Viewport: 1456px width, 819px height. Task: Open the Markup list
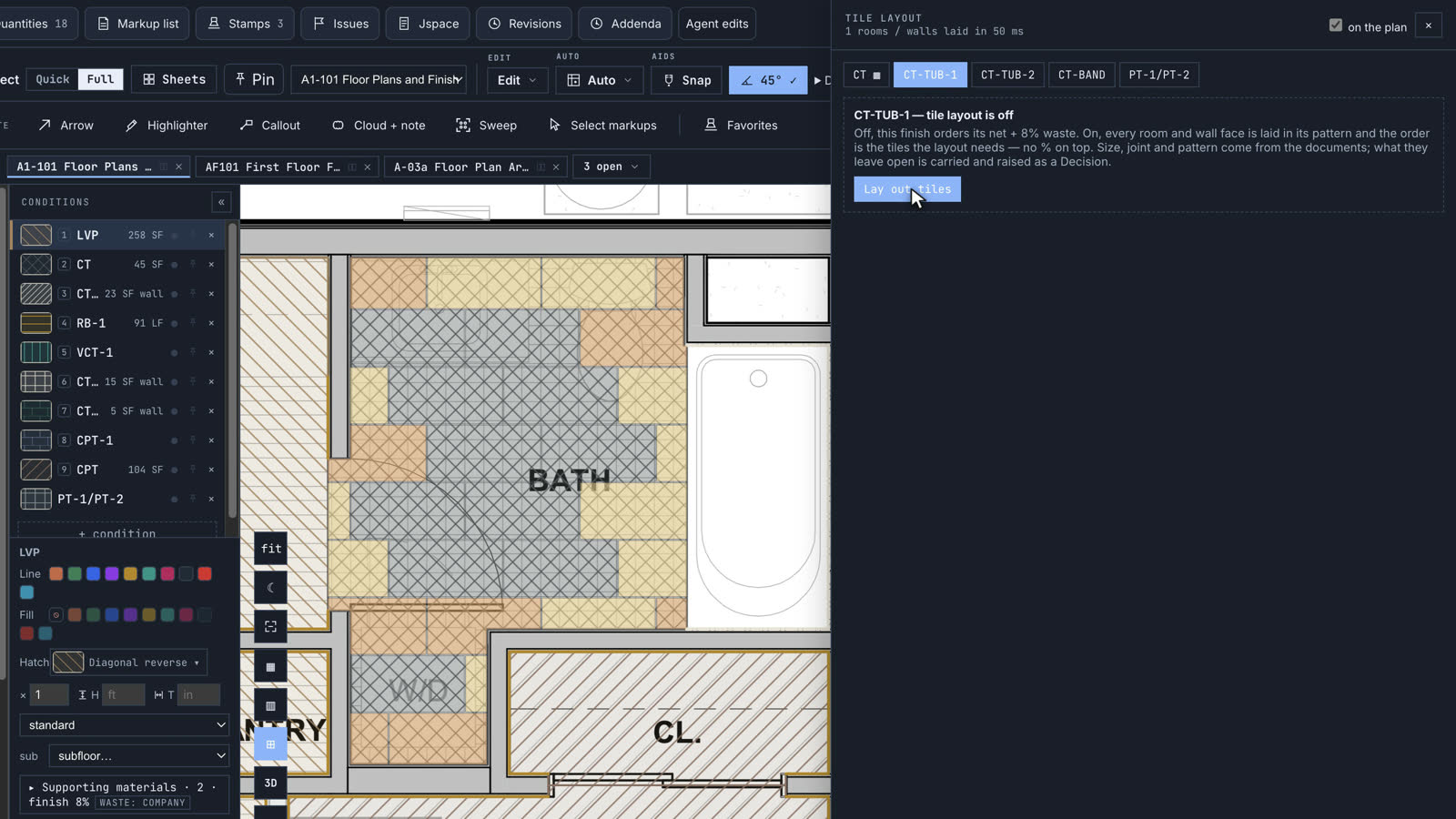point(138,24)
